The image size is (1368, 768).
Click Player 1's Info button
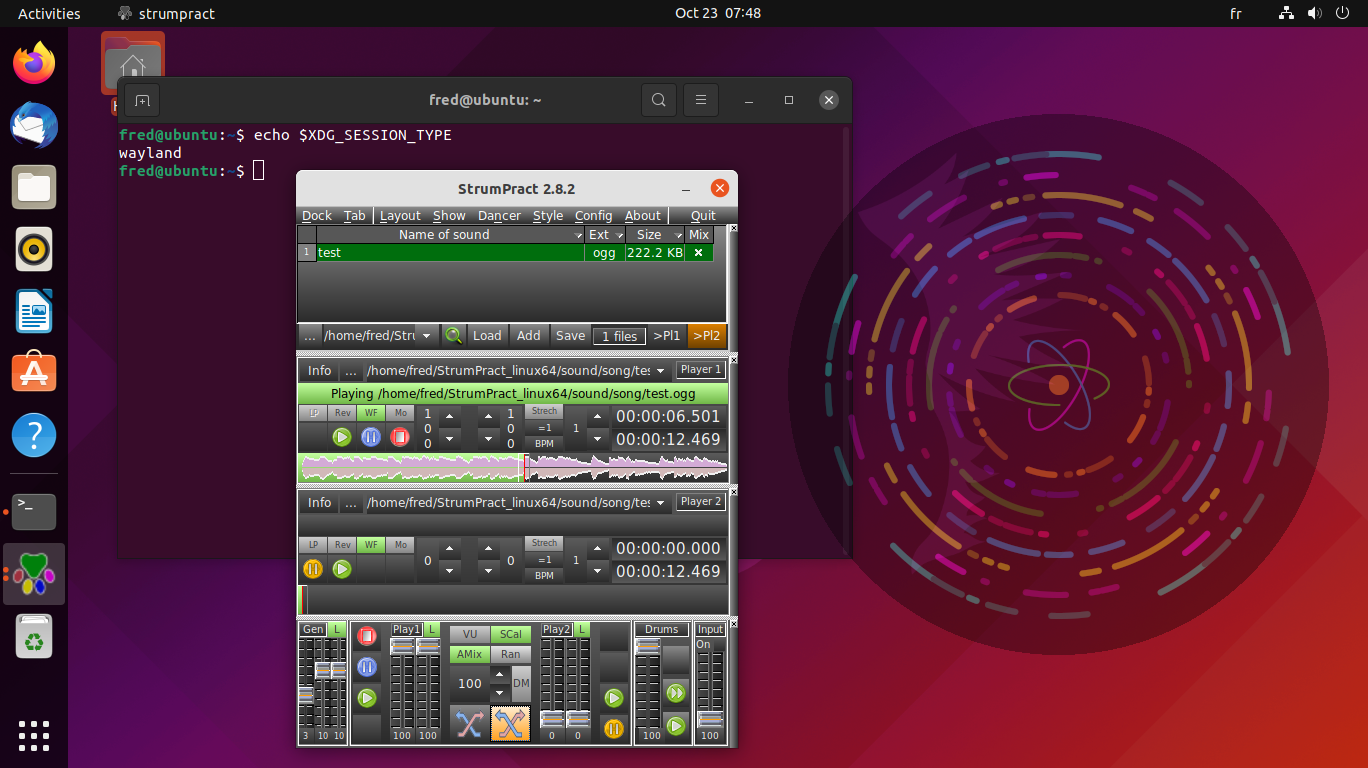[x=320, y=371]
